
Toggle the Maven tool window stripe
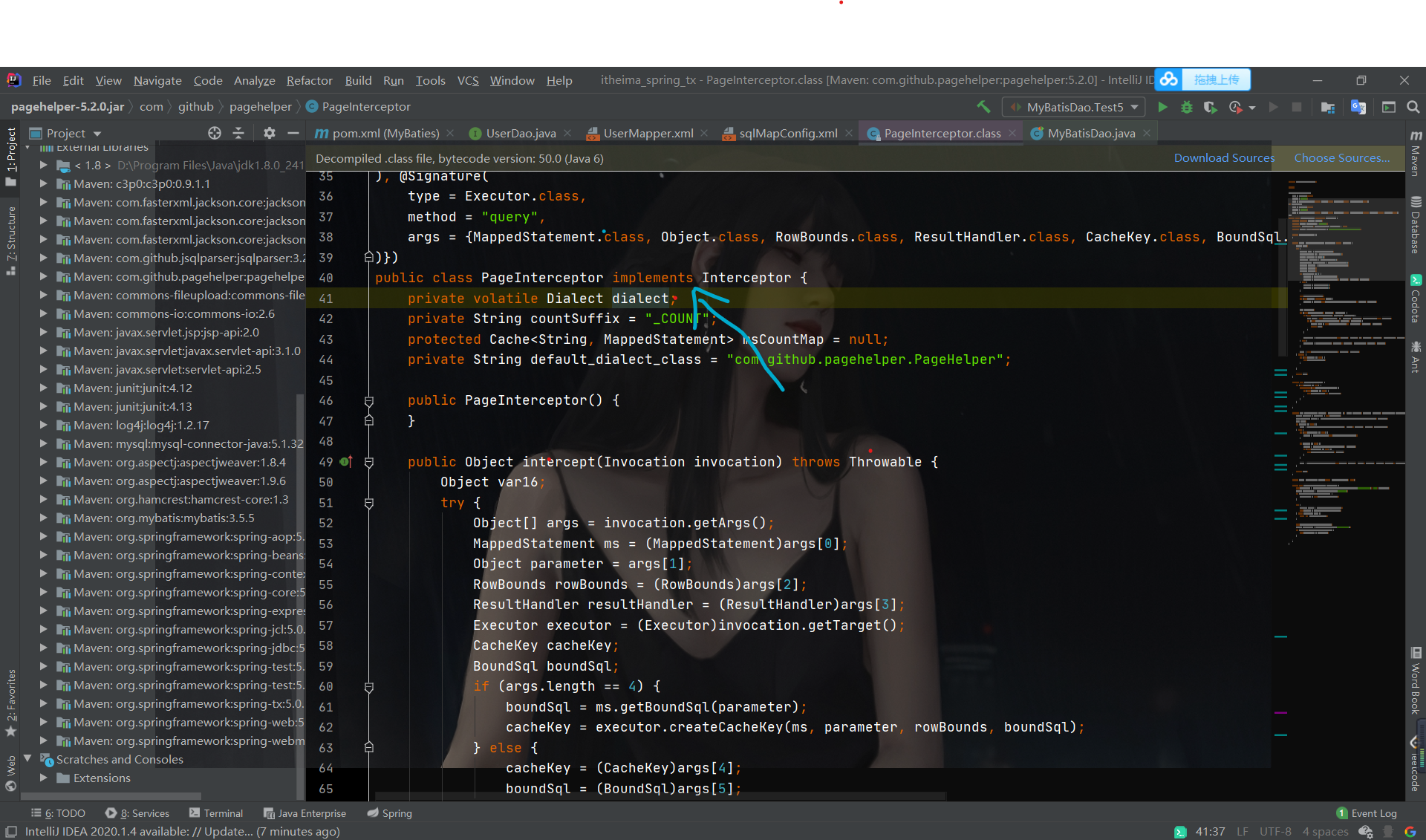1416,153
